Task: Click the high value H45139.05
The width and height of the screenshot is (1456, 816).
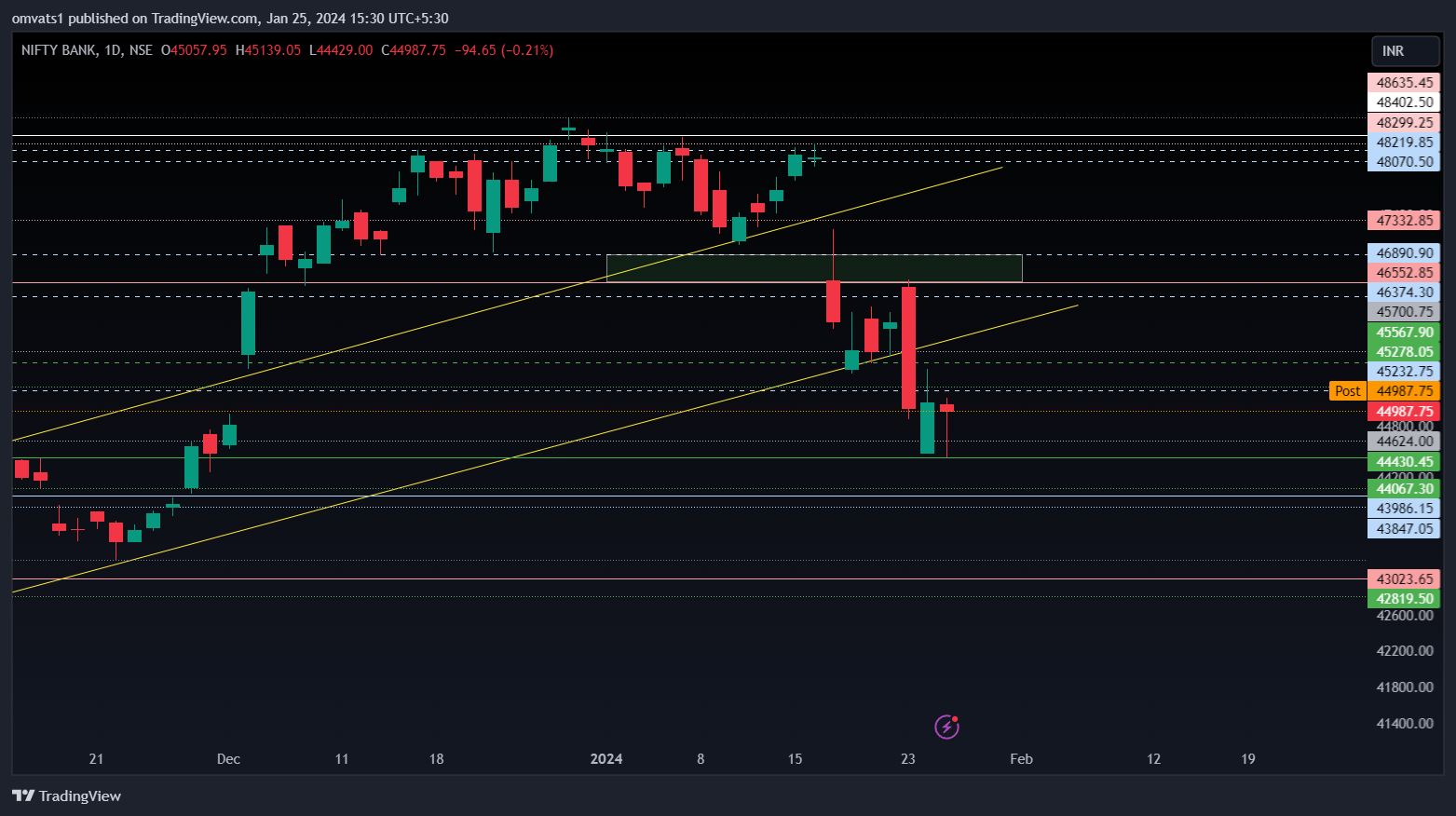Action: point(268,50)
